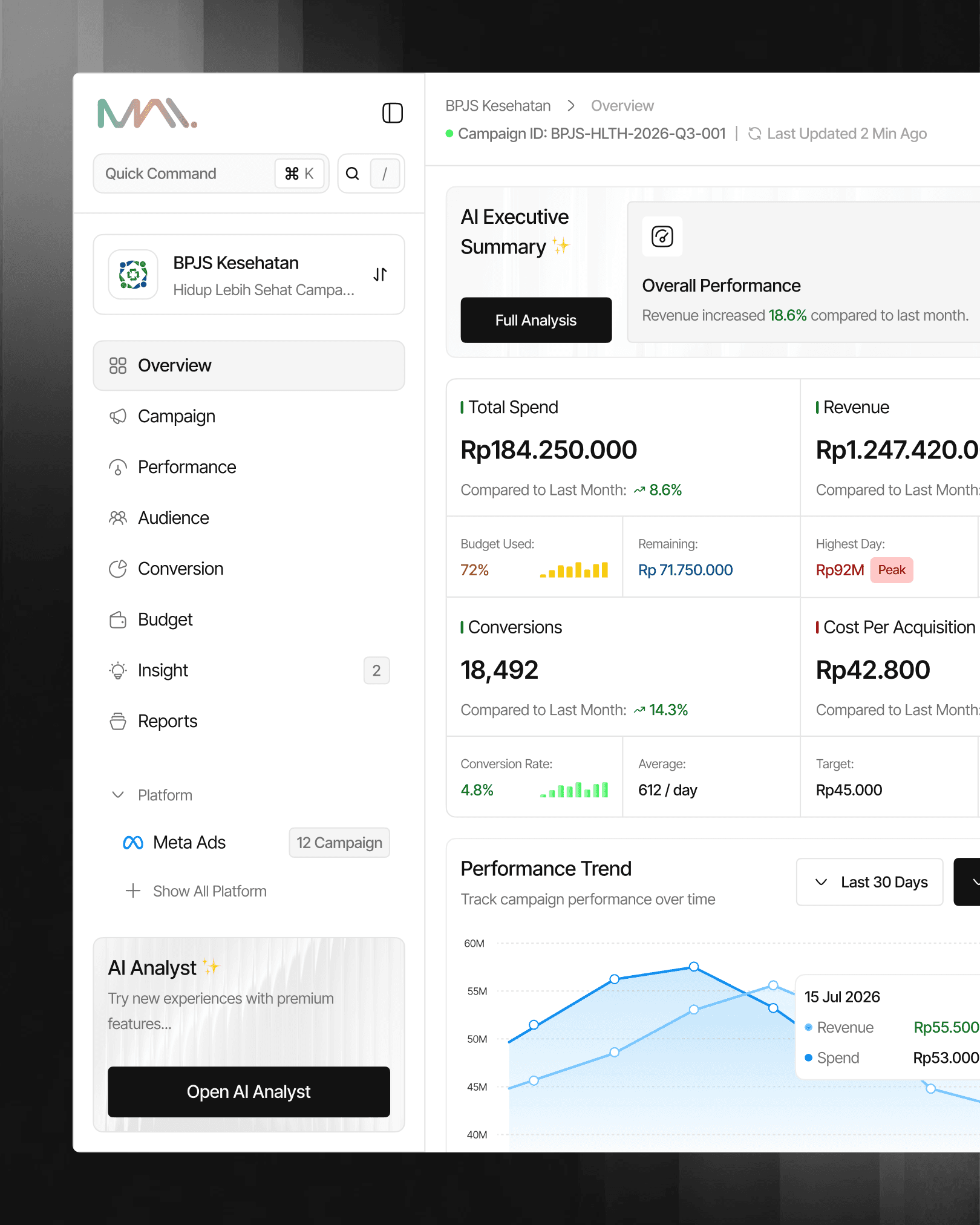980x1225 pixels.
Task: Open the Overview menu item
Action: (x=249, y=365)
